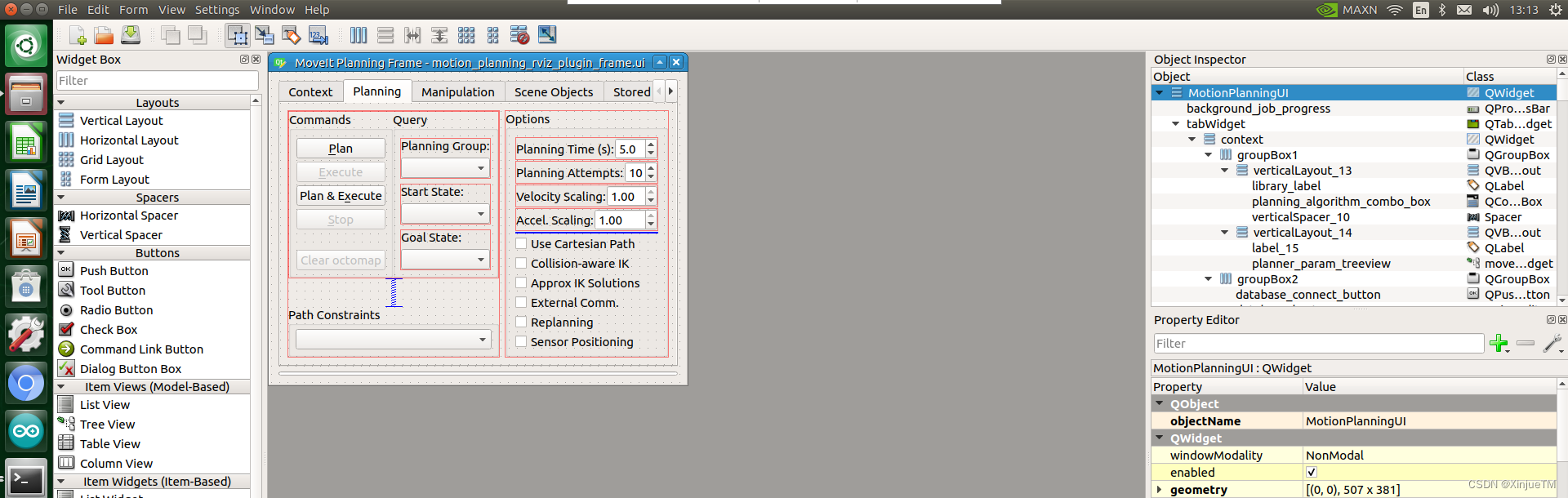
Task: Launch Chromium from the Ubuntu dock
Action: pyautogui.click(x=26, y=384)
